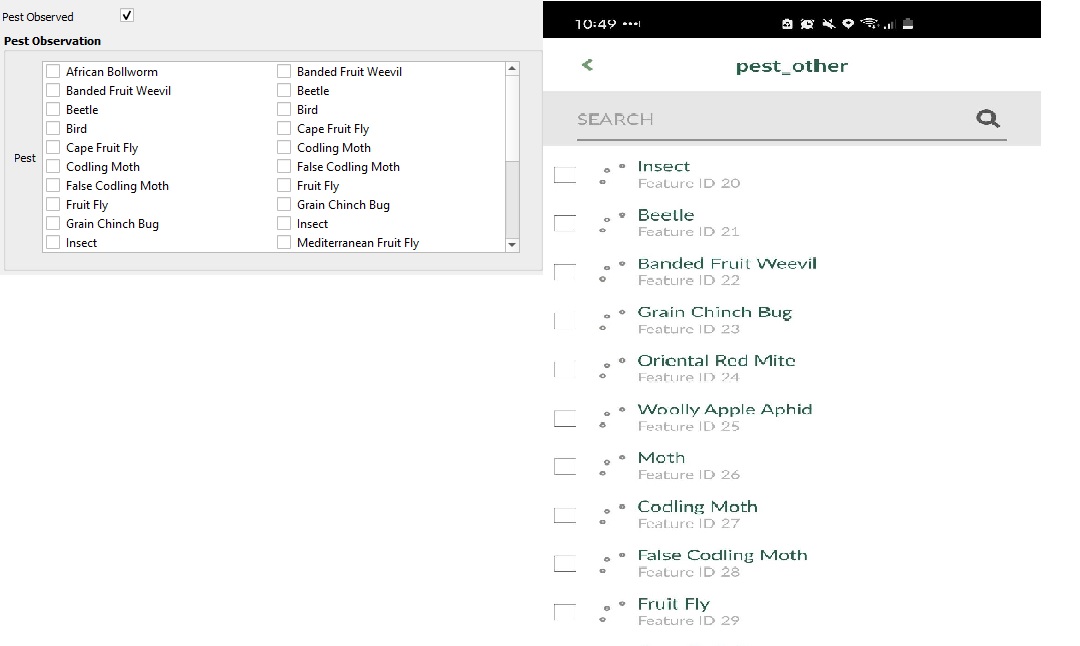Check Banded Fruit Weevil in left column
Image resolution: width=1080 pixels, height=646 pixels.
pos(52,90)
